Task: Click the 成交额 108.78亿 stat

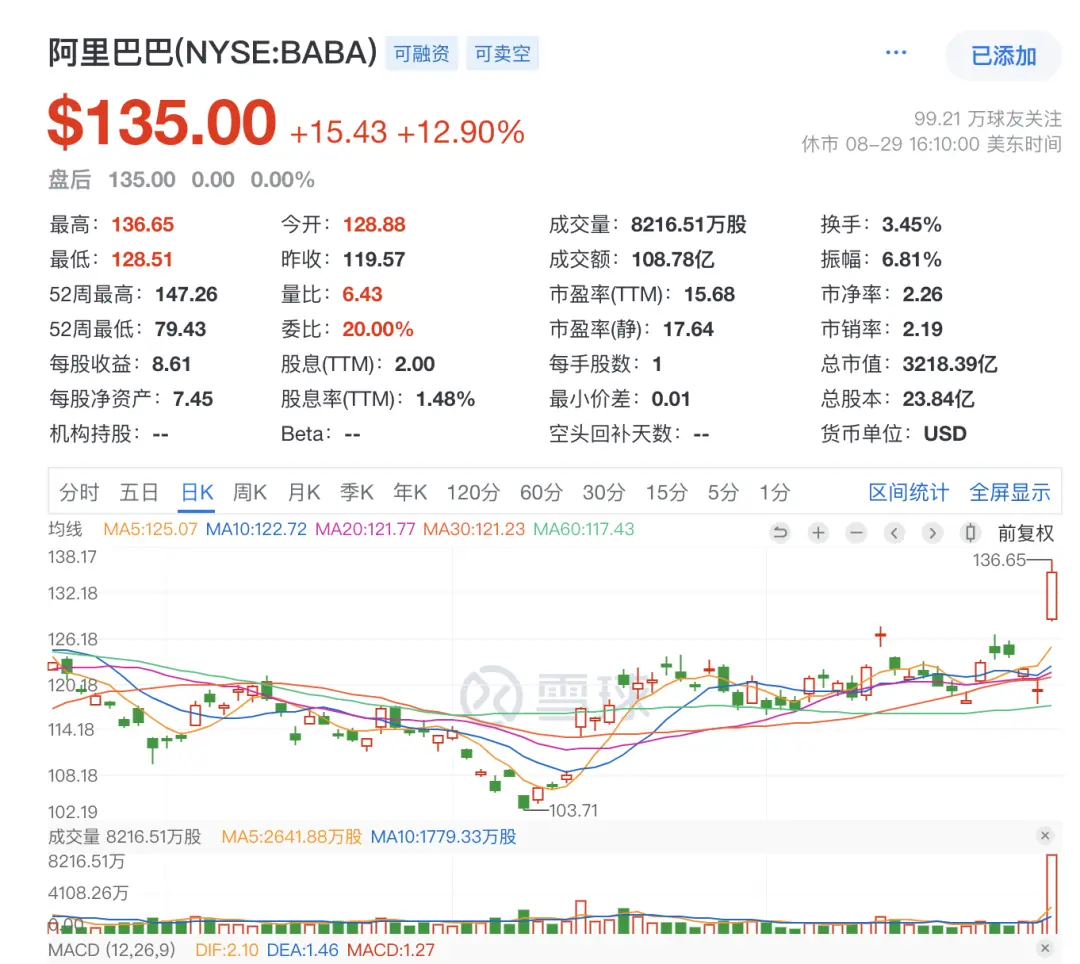Action: 632,260
